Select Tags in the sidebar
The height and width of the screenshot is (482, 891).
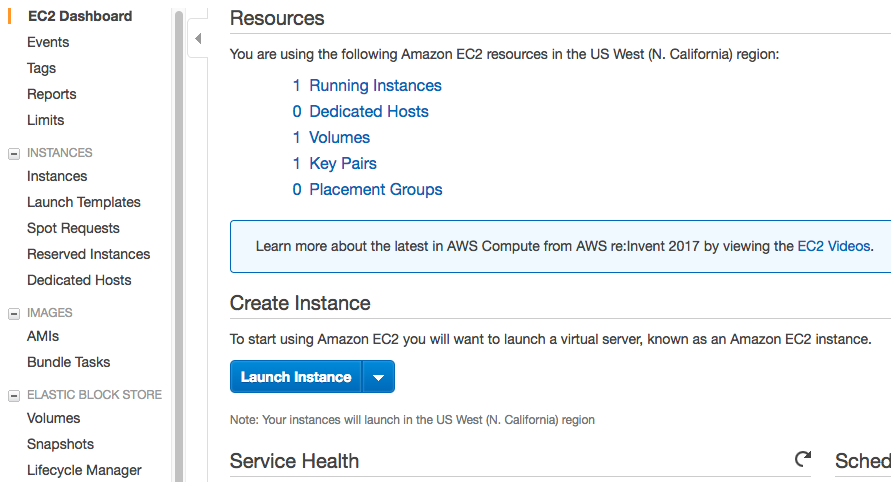(x=41, y=68)
